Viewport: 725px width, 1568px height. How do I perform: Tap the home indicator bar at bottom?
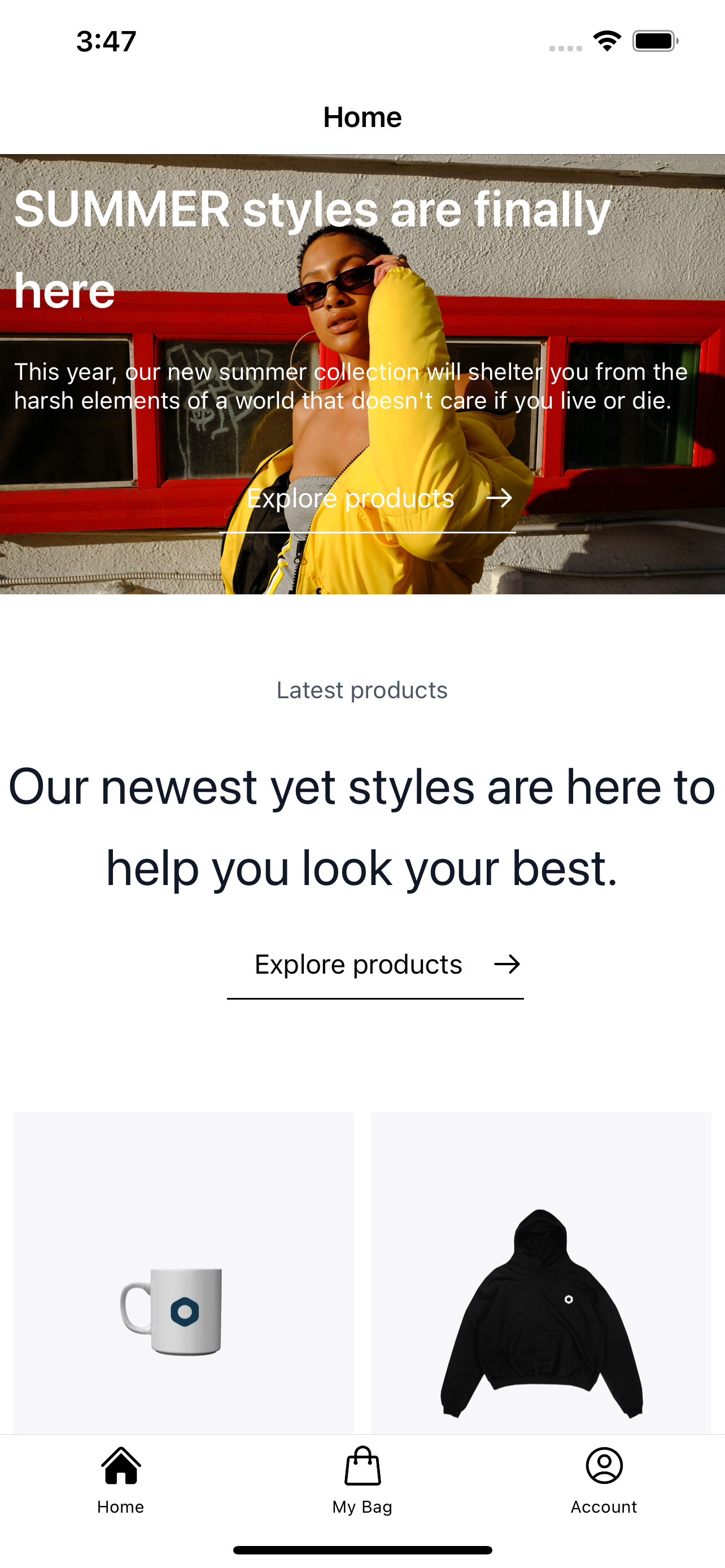362,1550
